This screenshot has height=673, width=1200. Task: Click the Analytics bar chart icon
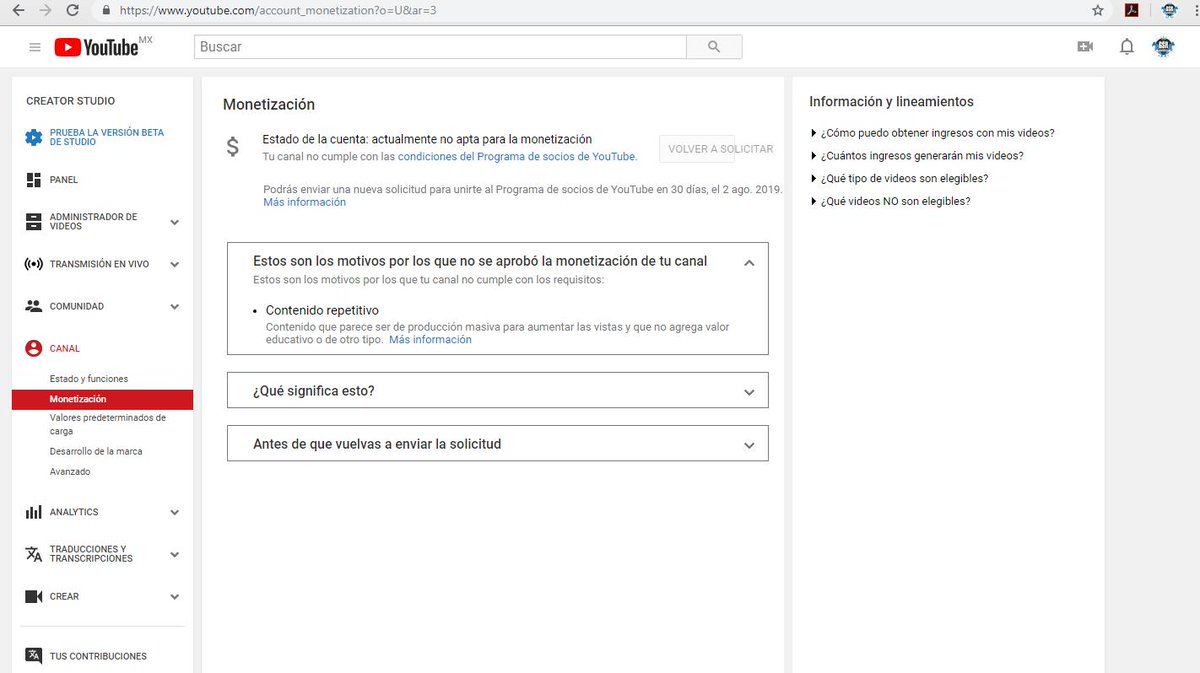[33, 512]
